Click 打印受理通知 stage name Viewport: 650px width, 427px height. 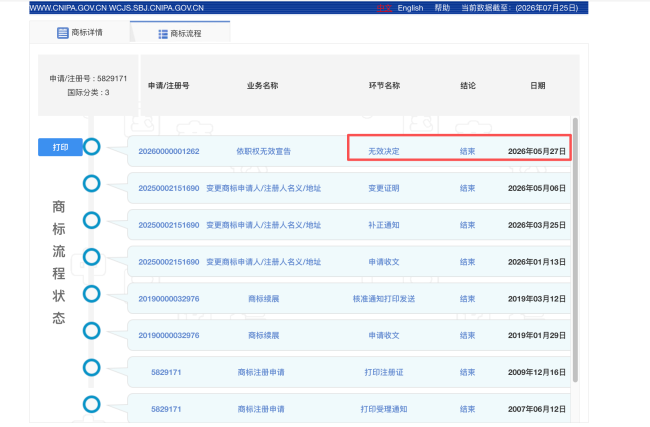pyautogui.click(x=384, y=409)
